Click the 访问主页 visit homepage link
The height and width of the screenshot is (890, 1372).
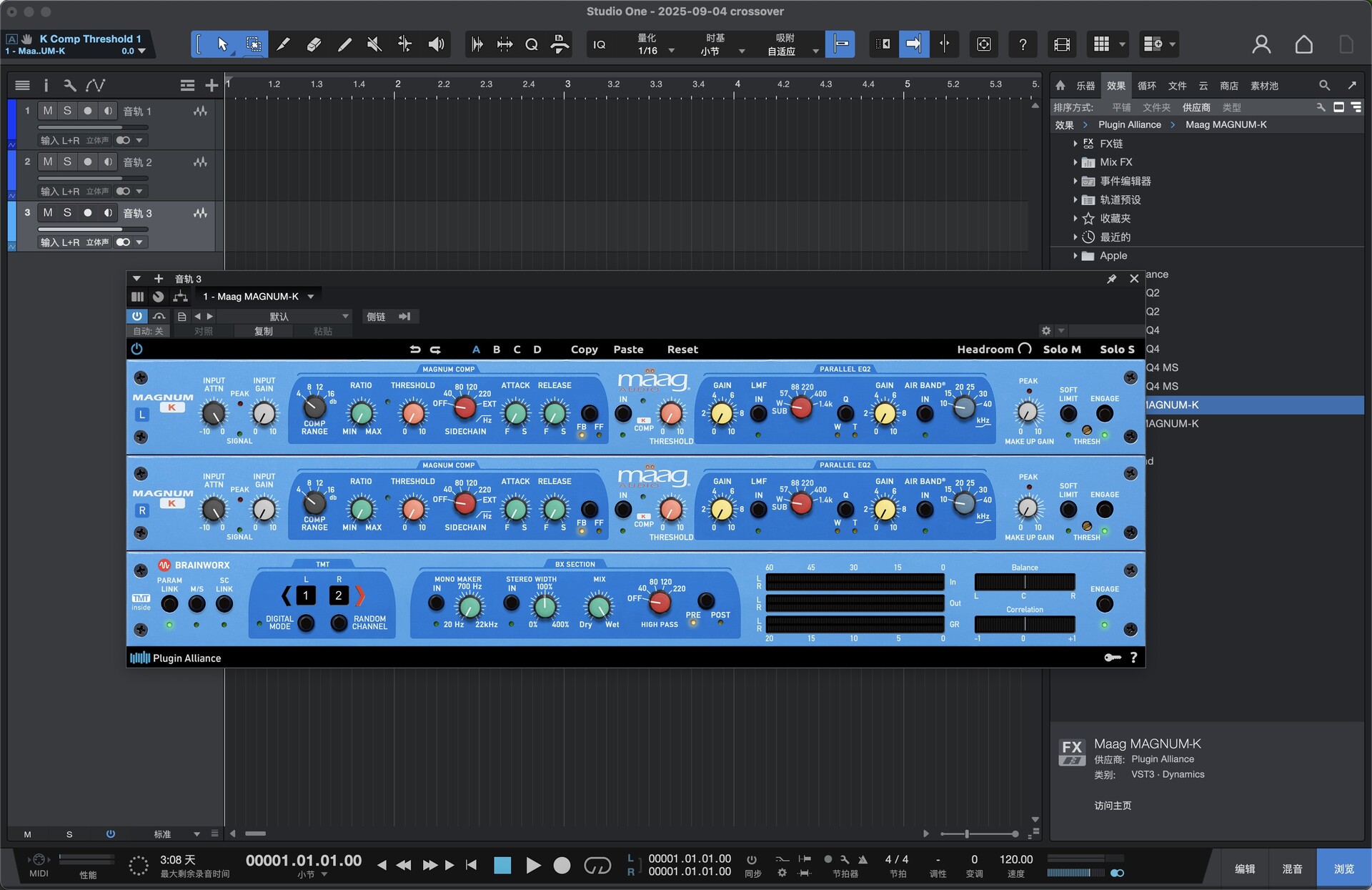tap(1113, 805)
